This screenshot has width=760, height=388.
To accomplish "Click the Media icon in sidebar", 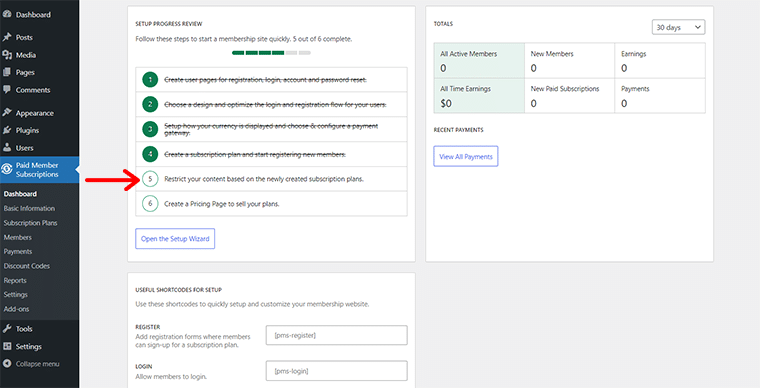I will pyautogui.click(x=7, y=55).
